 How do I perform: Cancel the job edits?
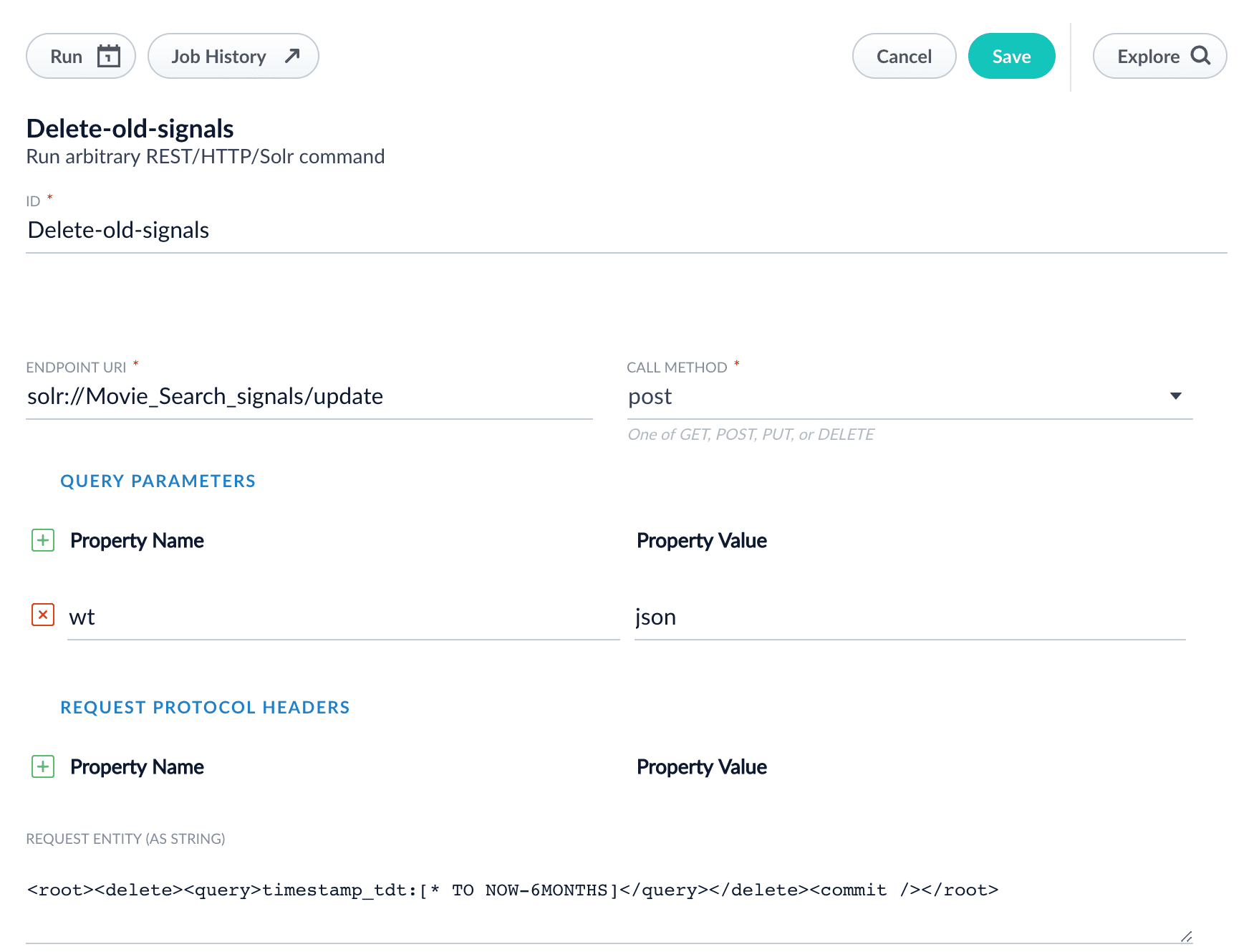click(x=904, y=56)
